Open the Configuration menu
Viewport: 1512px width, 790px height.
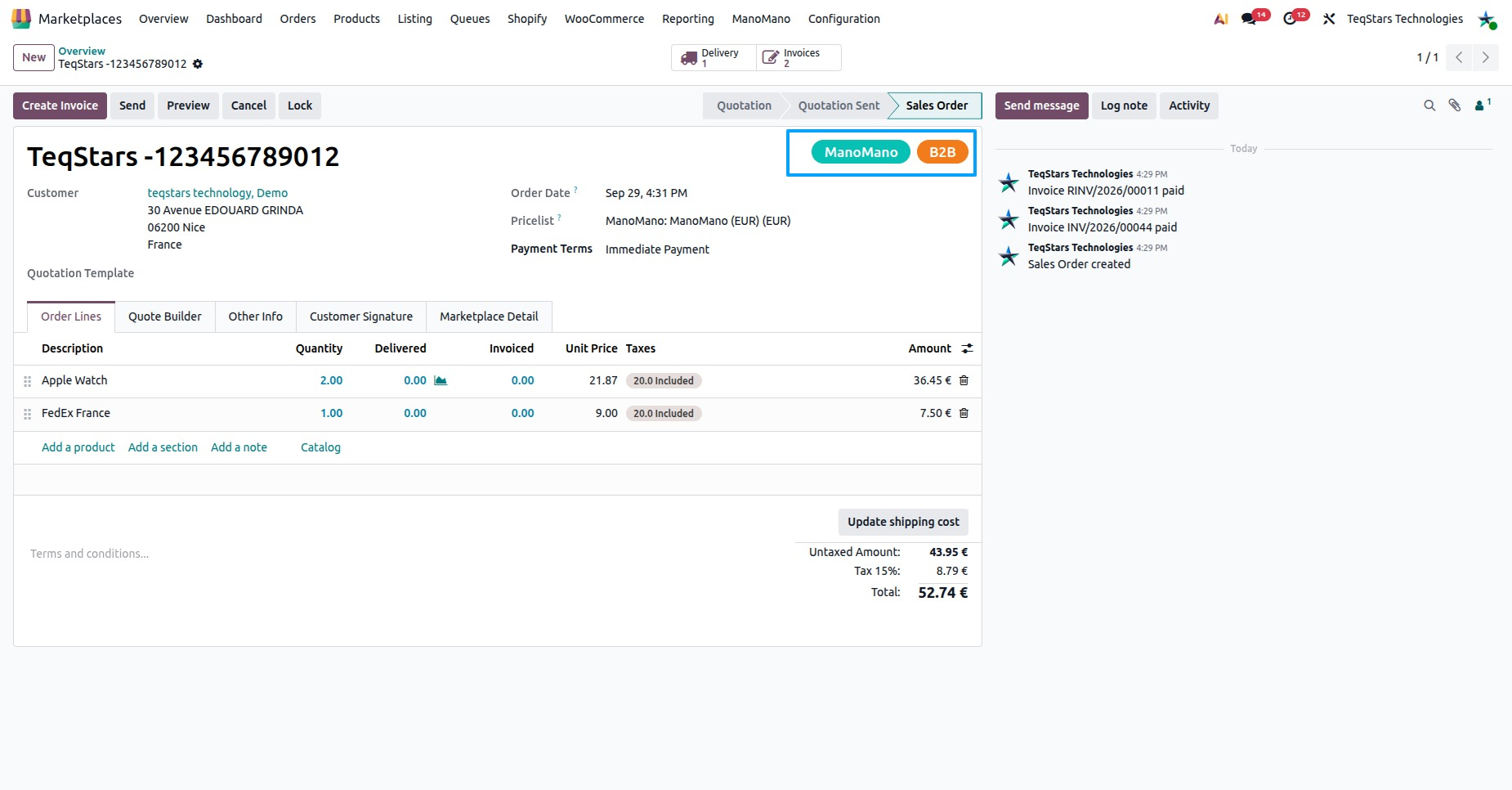(844, 19)
